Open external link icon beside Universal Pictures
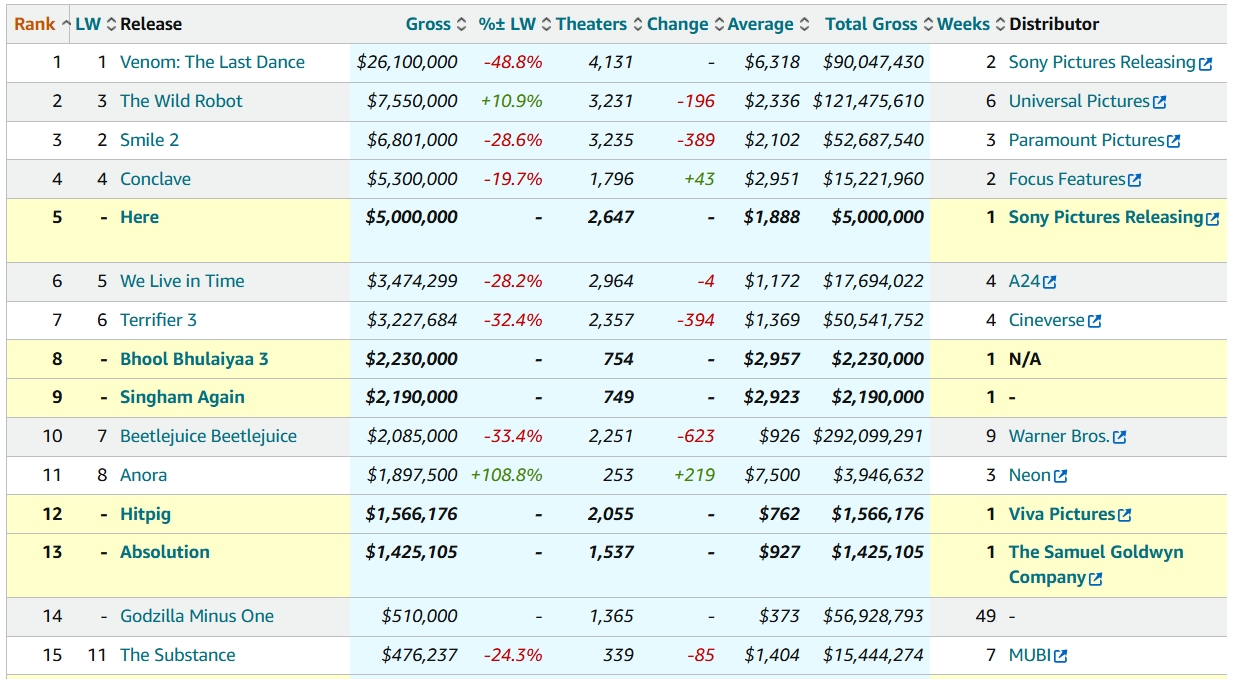Image resolution: width=1233 pixels, height=679 pixels. point(1159,102)
